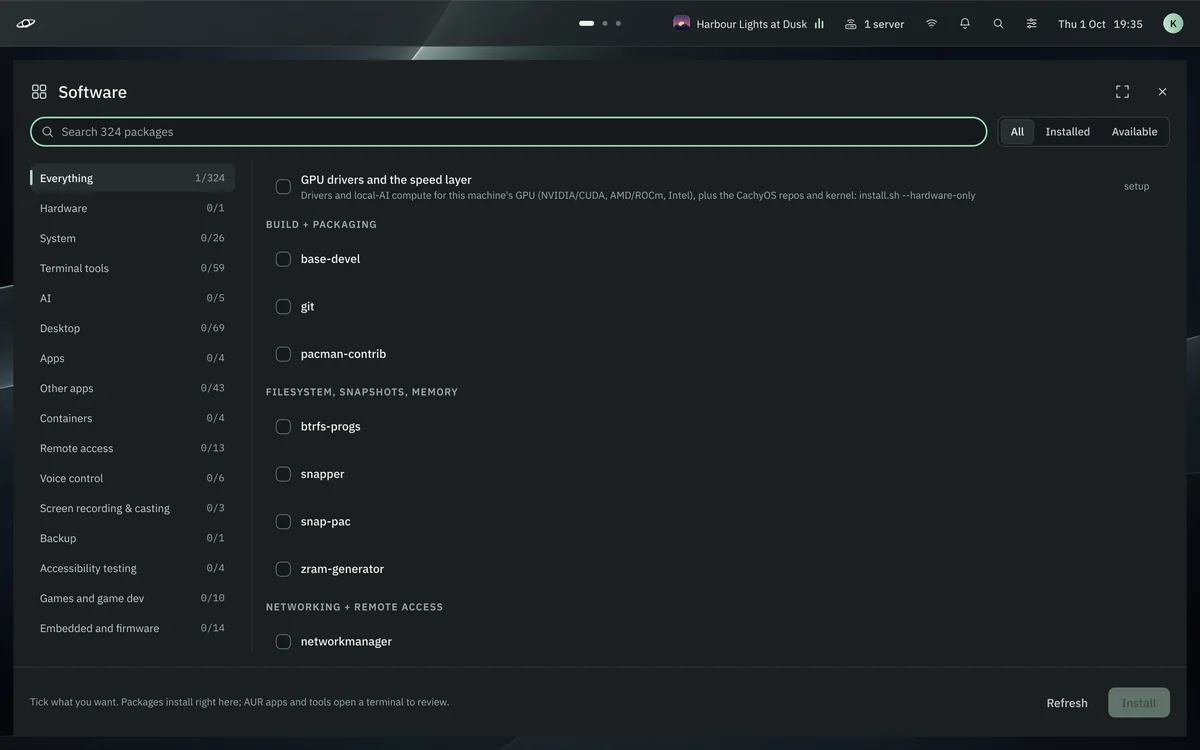Open the Desktop category
This screenshot has width=1200, height=750.
pos(132,328)
